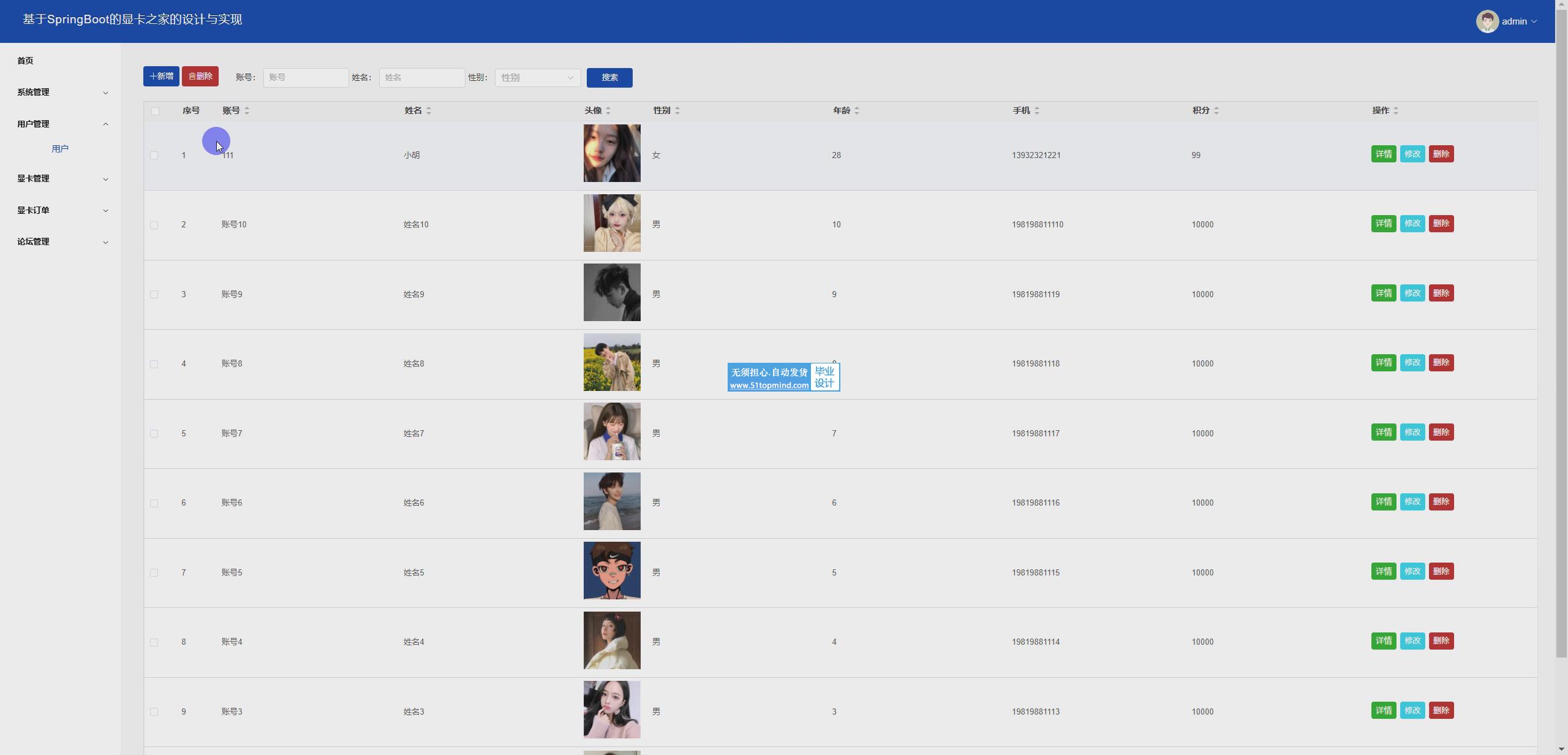This screenshot has height=755, width=1568.
Task: Toggle the select-all header checkbox
Action: pyautogui.click(x=155, y=111)
